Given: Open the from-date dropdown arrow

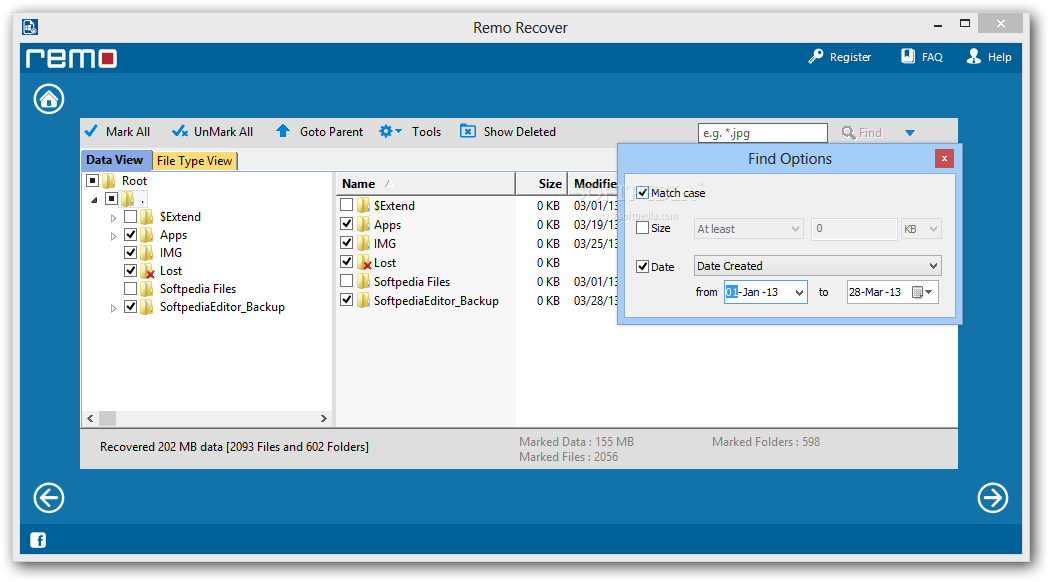Looking at the screenshot, I should tap(799, 293).
